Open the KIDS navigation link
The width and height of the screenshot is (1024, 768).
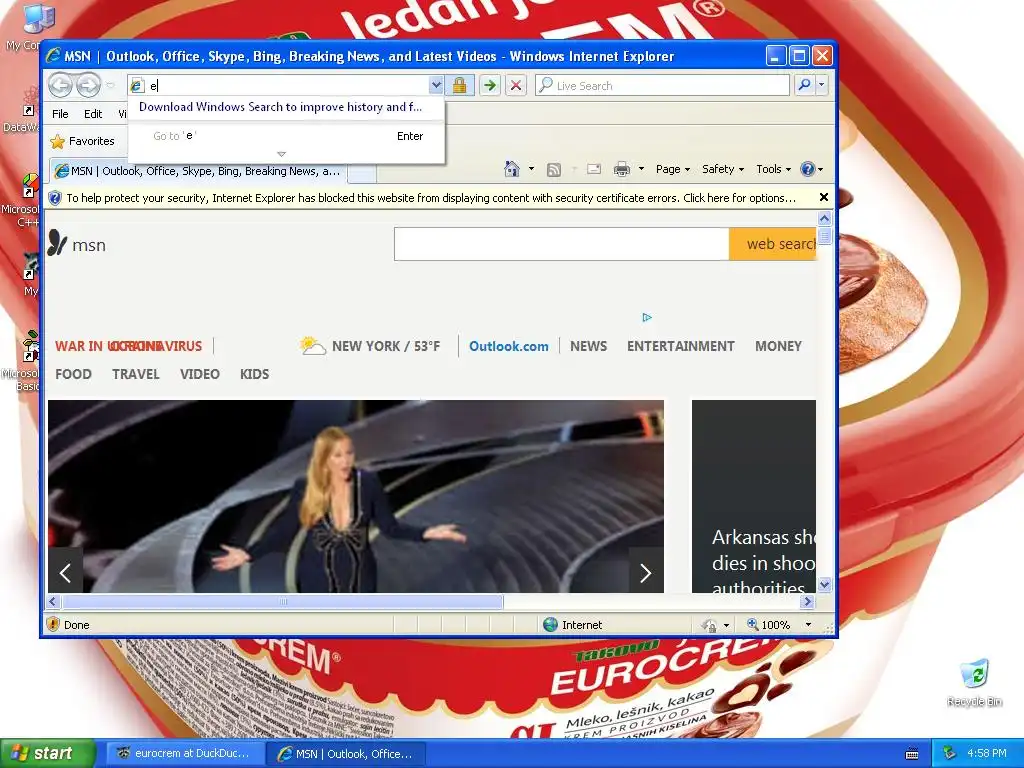tap(254, 374)
